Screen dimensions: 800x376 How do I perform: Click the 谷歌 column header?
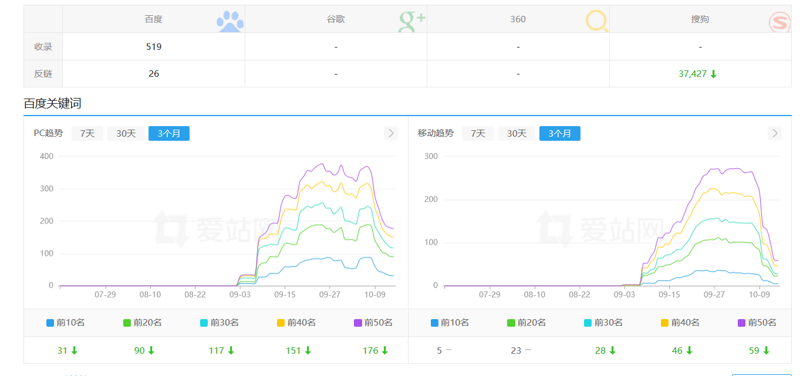[x=336, y=20]
